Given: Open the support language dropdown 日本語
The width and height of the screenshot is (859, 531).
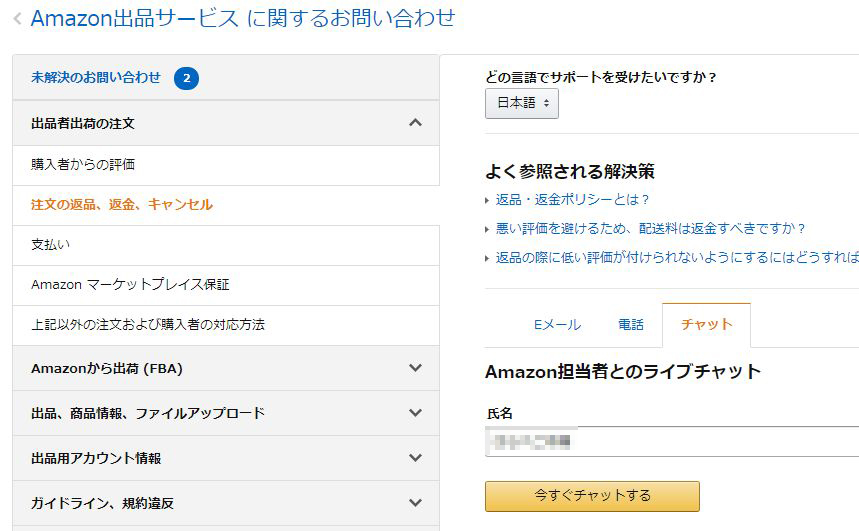Looking at the screenshot, I should 522,103.
